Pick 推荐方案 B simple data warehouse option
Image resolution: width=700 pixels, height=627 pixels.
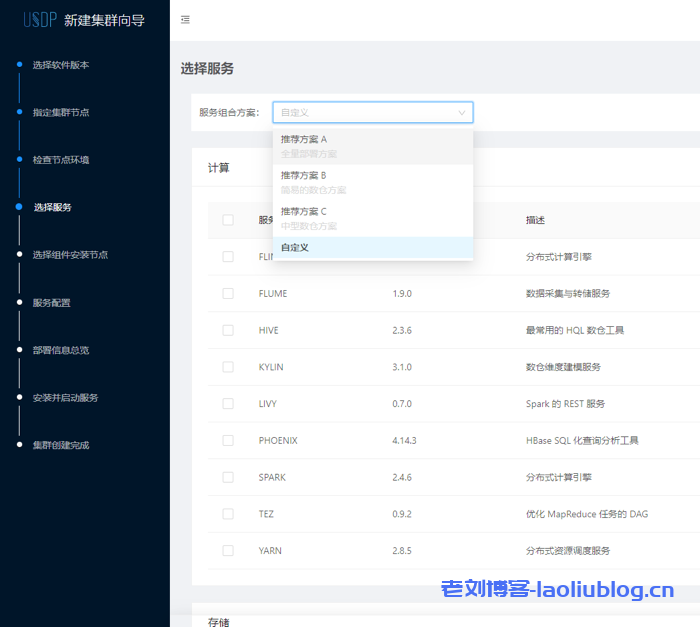tap(372, 182)
